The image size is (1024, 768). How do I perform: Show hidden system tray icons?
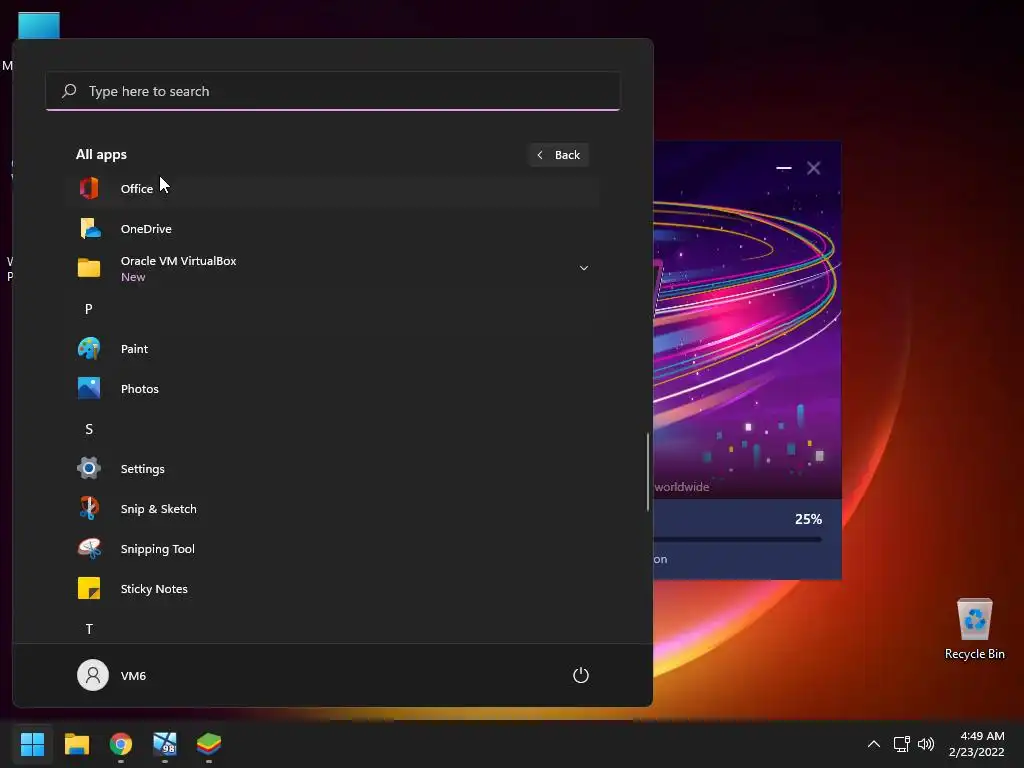[874, 744]
